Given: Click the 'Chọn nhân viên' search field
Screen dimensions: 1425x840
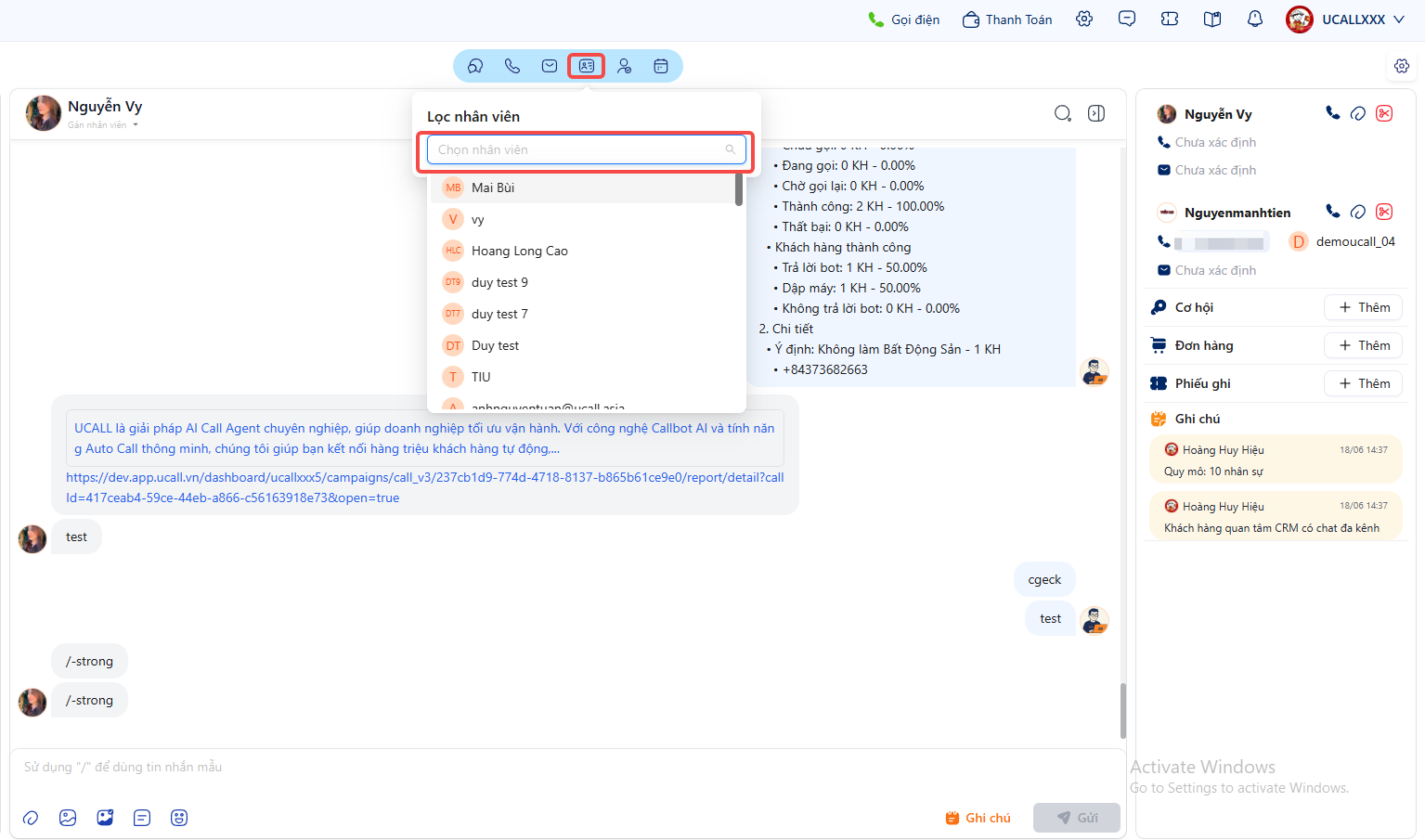Looking at the screenshot, I should (587, 149).
